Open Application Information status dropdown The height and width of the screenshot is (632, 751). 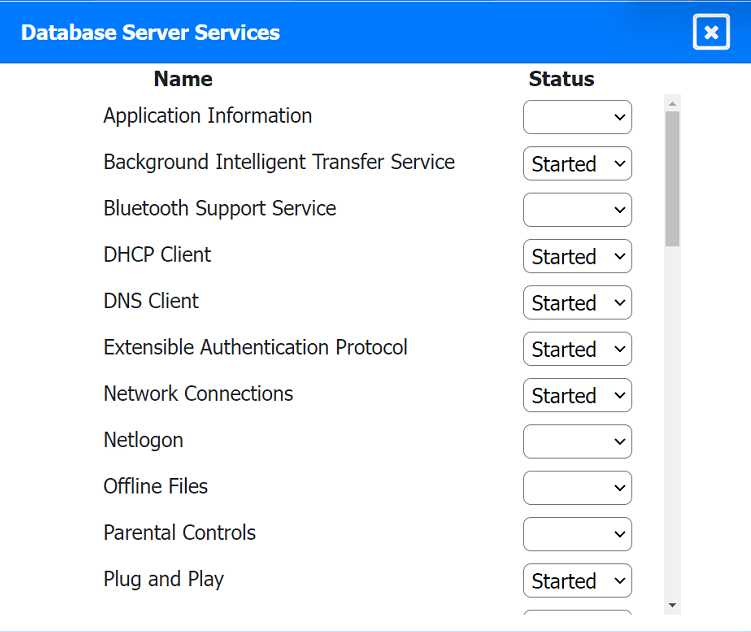[x=577, y=117]
